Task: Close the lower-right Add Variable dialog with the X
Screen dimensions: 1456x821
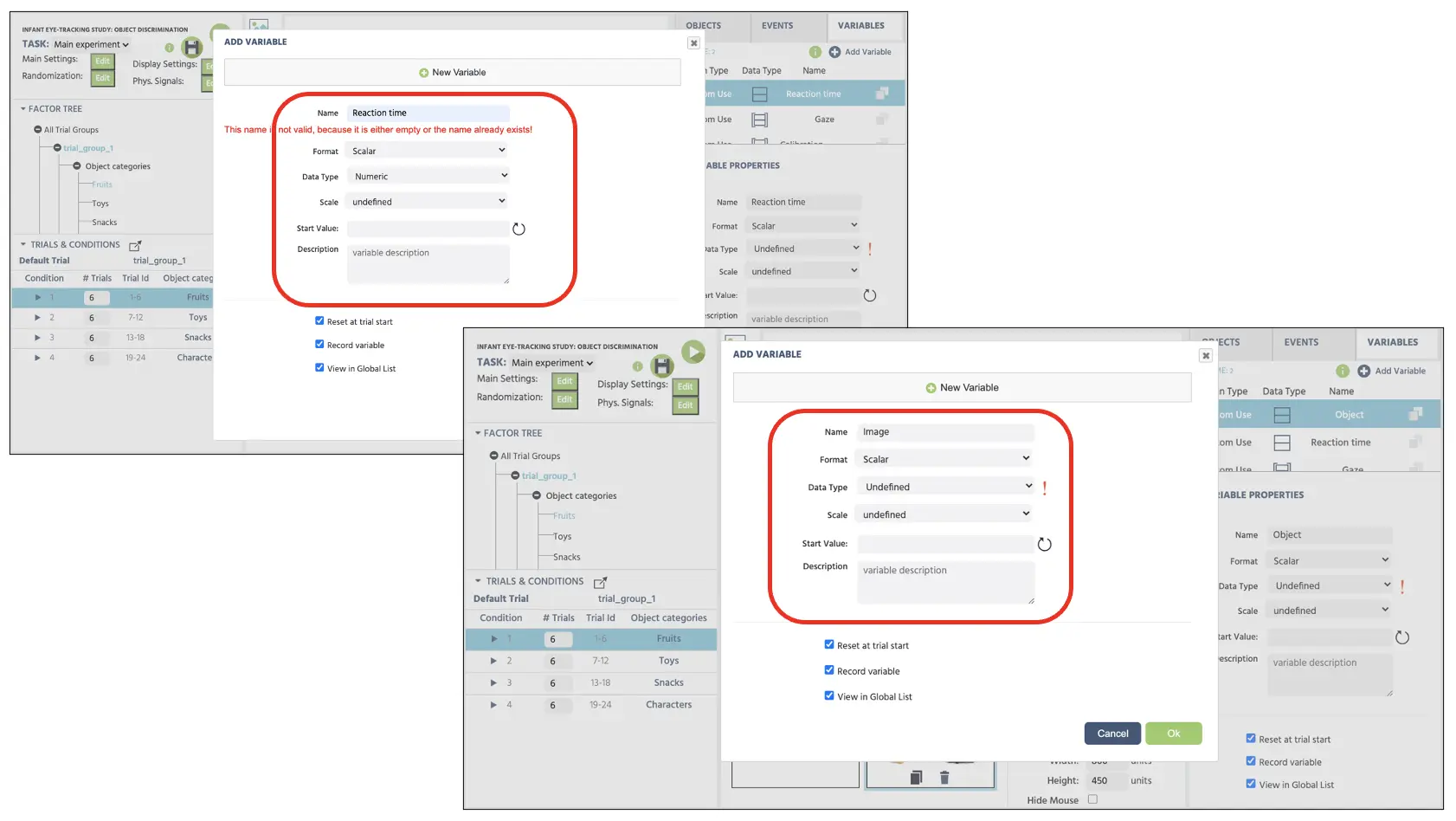Action: coord(1205,355)
